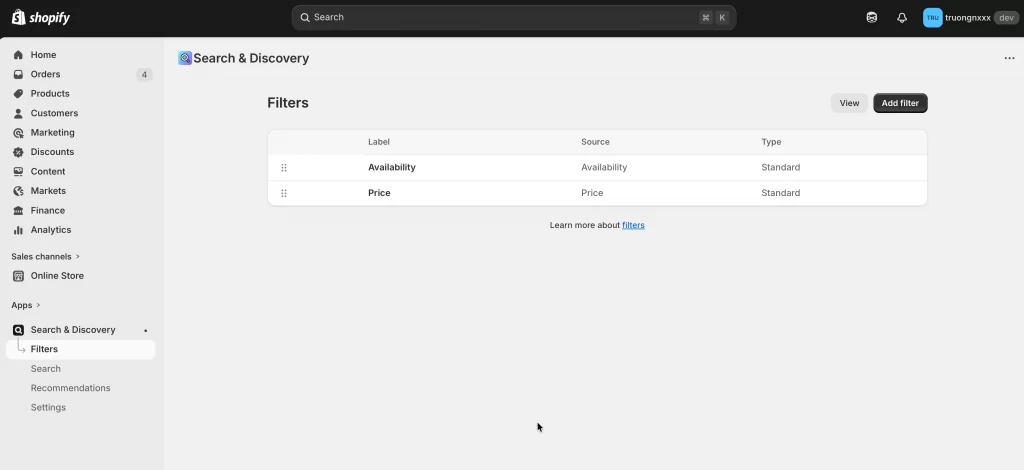
Task: Focus the top search field
Action: pos(514,18)
